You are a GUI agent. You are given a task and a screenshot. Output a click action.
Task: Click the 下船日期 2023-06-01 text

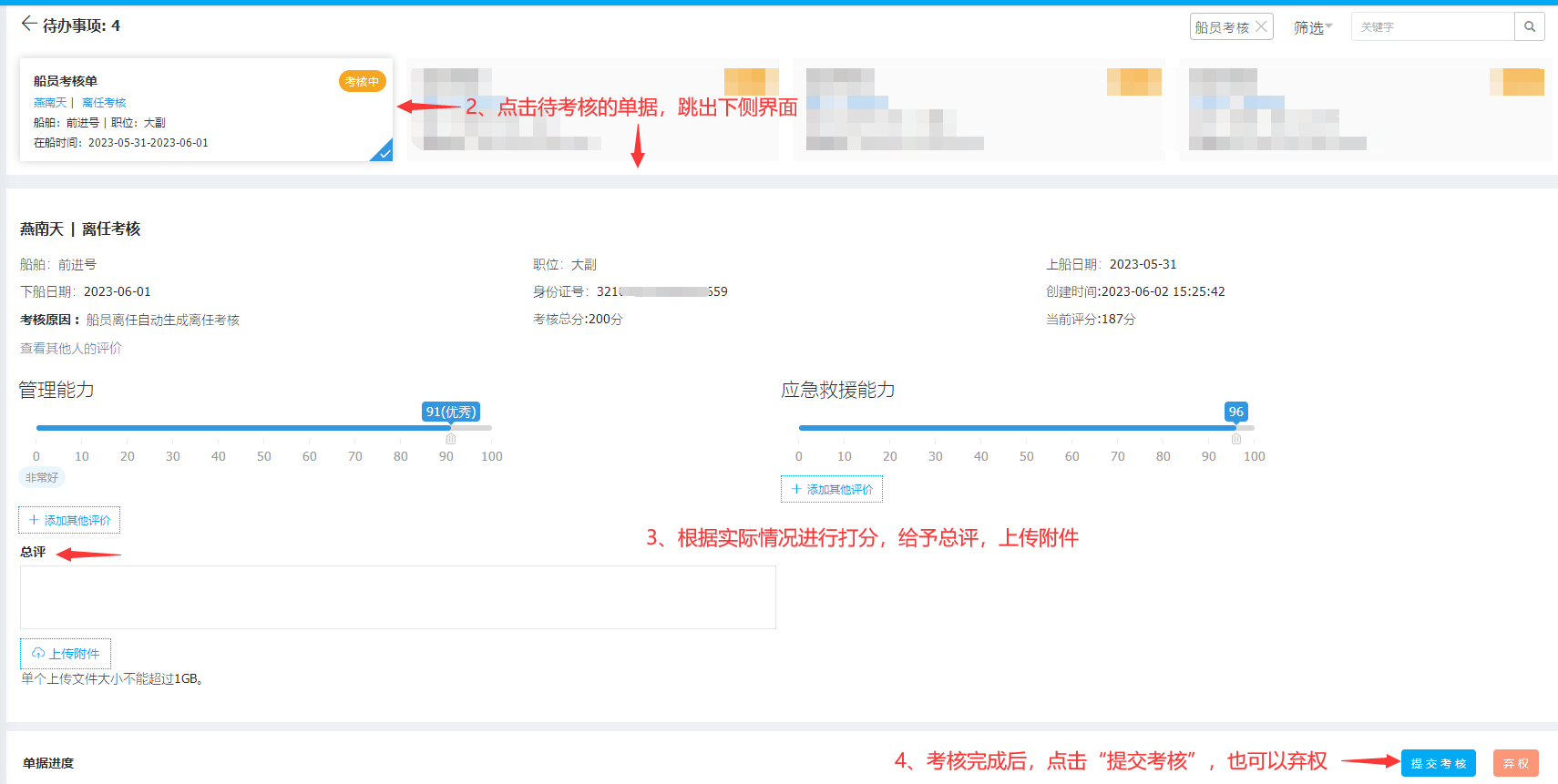click(86, 291)
